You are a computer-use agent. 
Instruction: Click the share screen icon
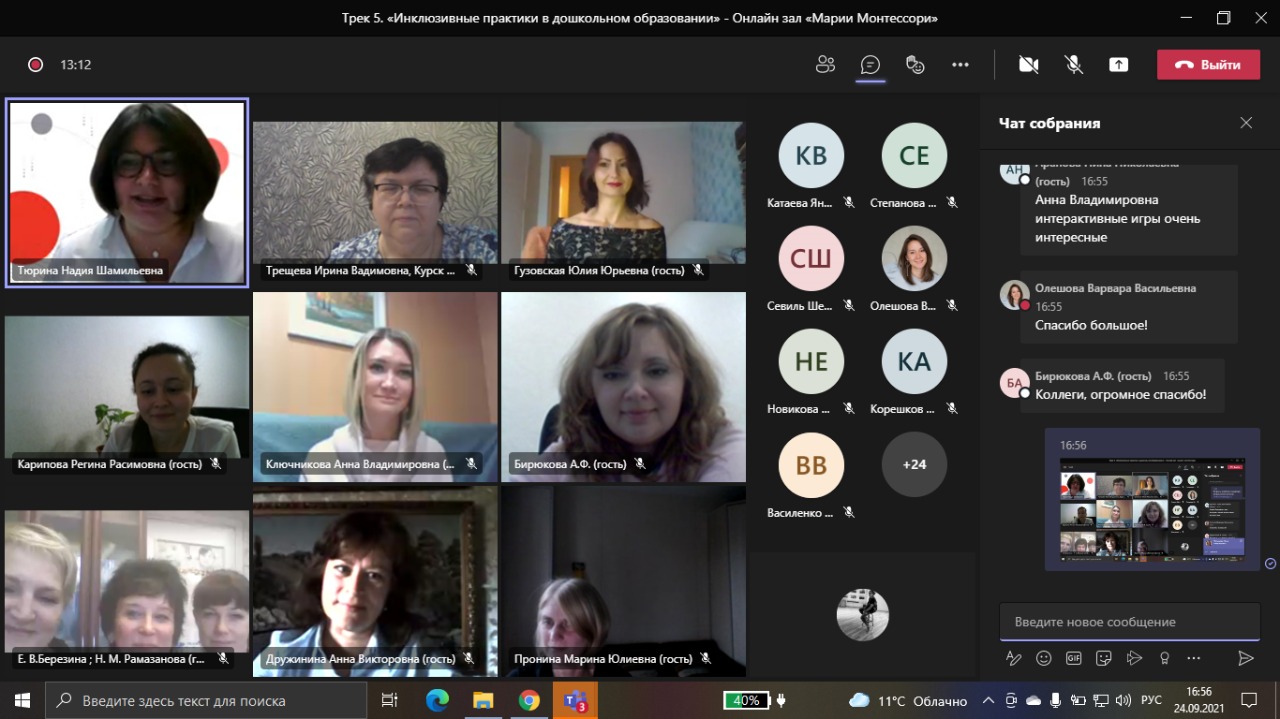pos(1118,65)
